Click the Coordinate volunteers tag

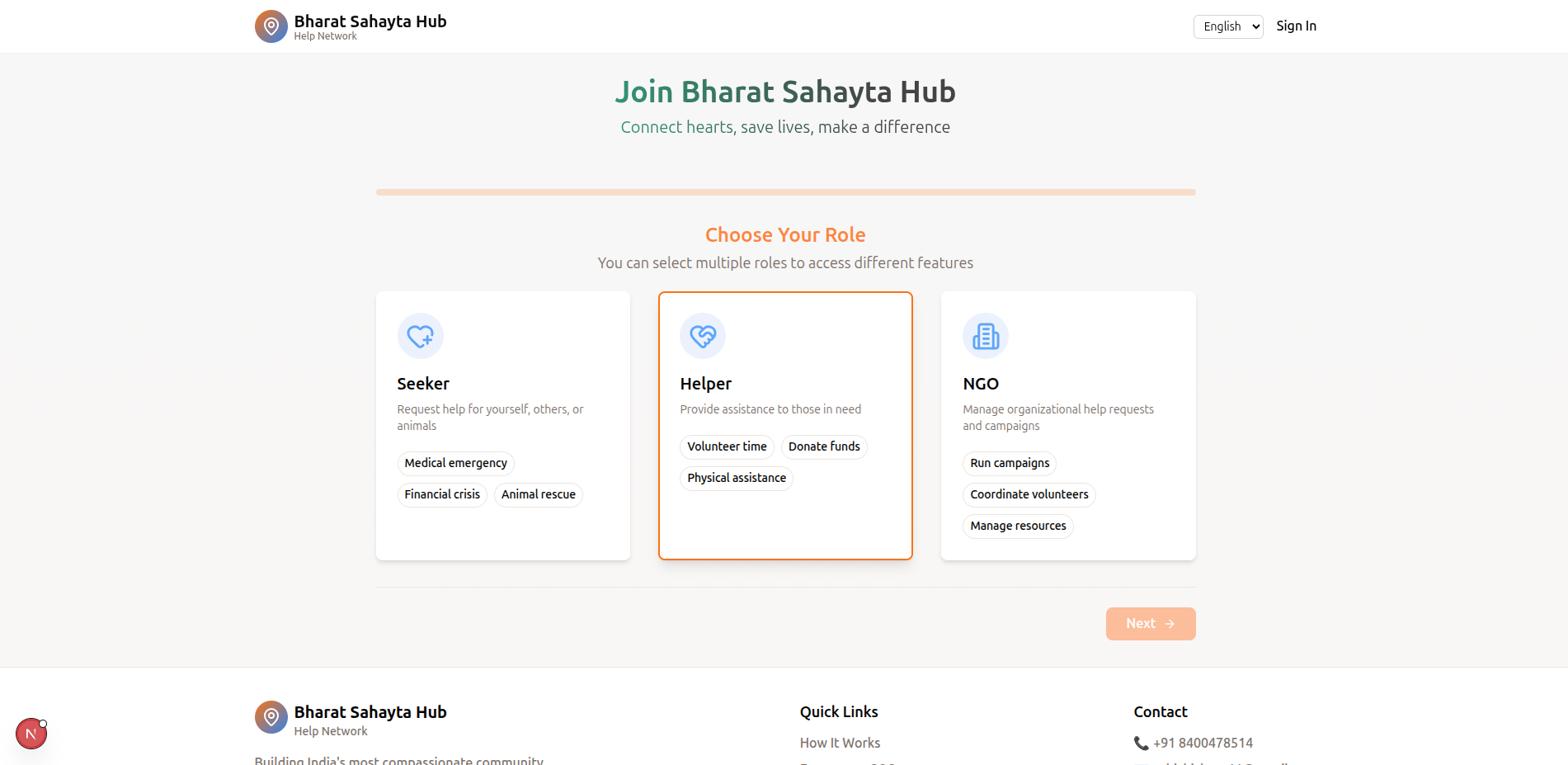[x=1029, y=494]
